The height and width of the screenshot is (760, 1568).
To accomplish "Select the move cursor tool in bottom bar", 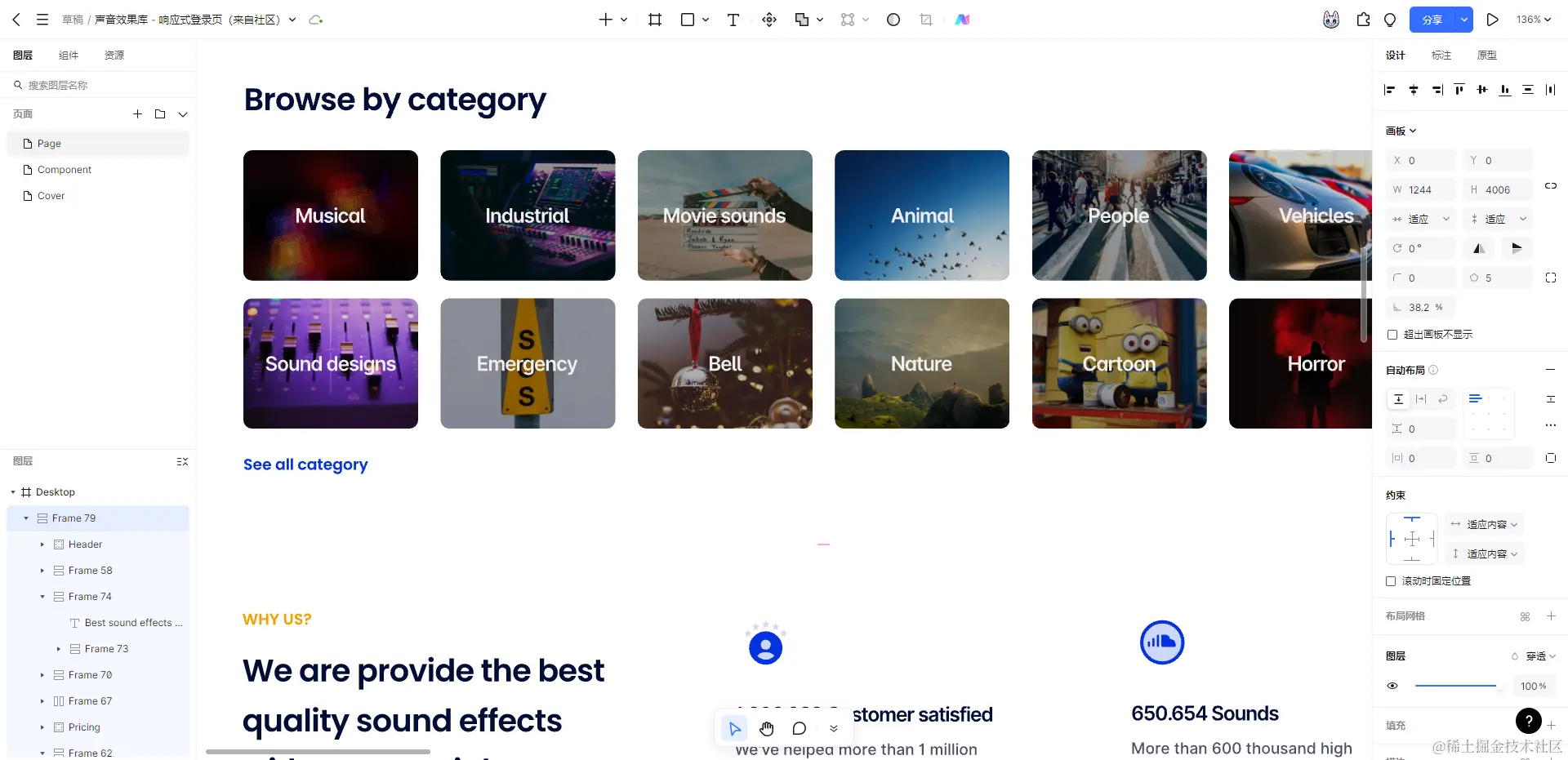I will pyautogui.click(x=734, y=728).
